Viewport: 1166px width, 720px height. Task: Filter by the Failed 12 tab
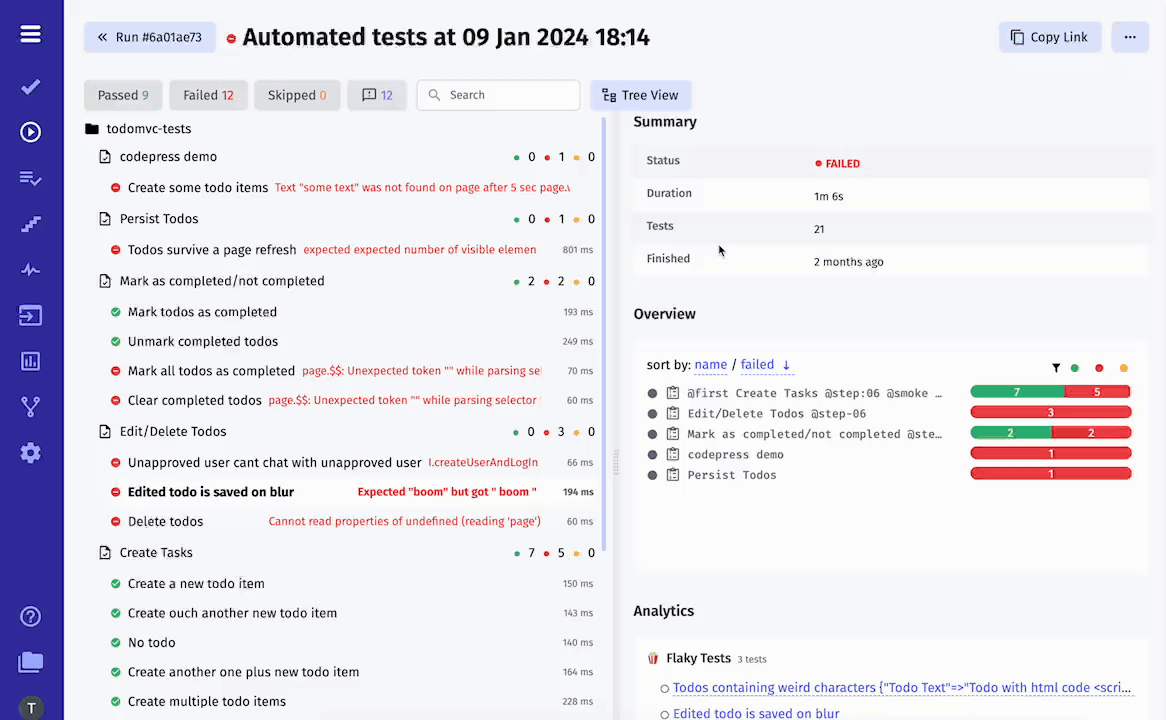coord(208,95)
